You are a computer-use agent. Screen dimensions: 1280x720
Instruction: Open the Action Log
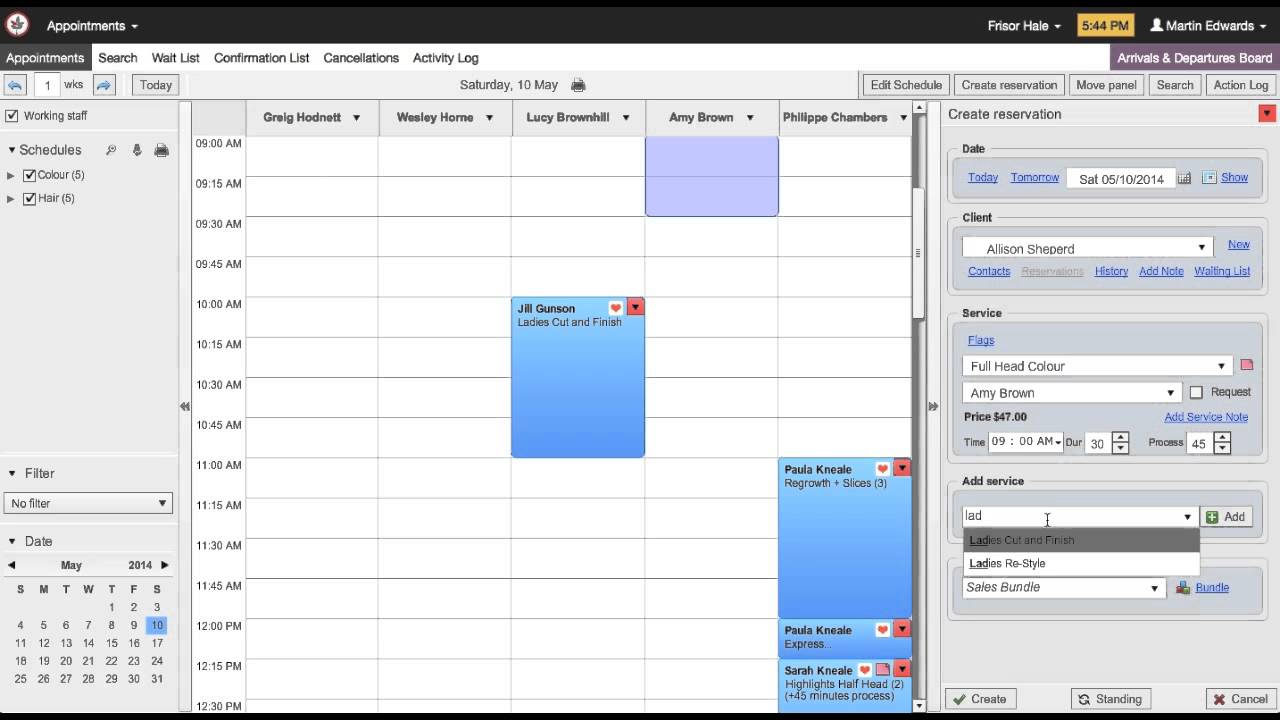coord(1241,85)
